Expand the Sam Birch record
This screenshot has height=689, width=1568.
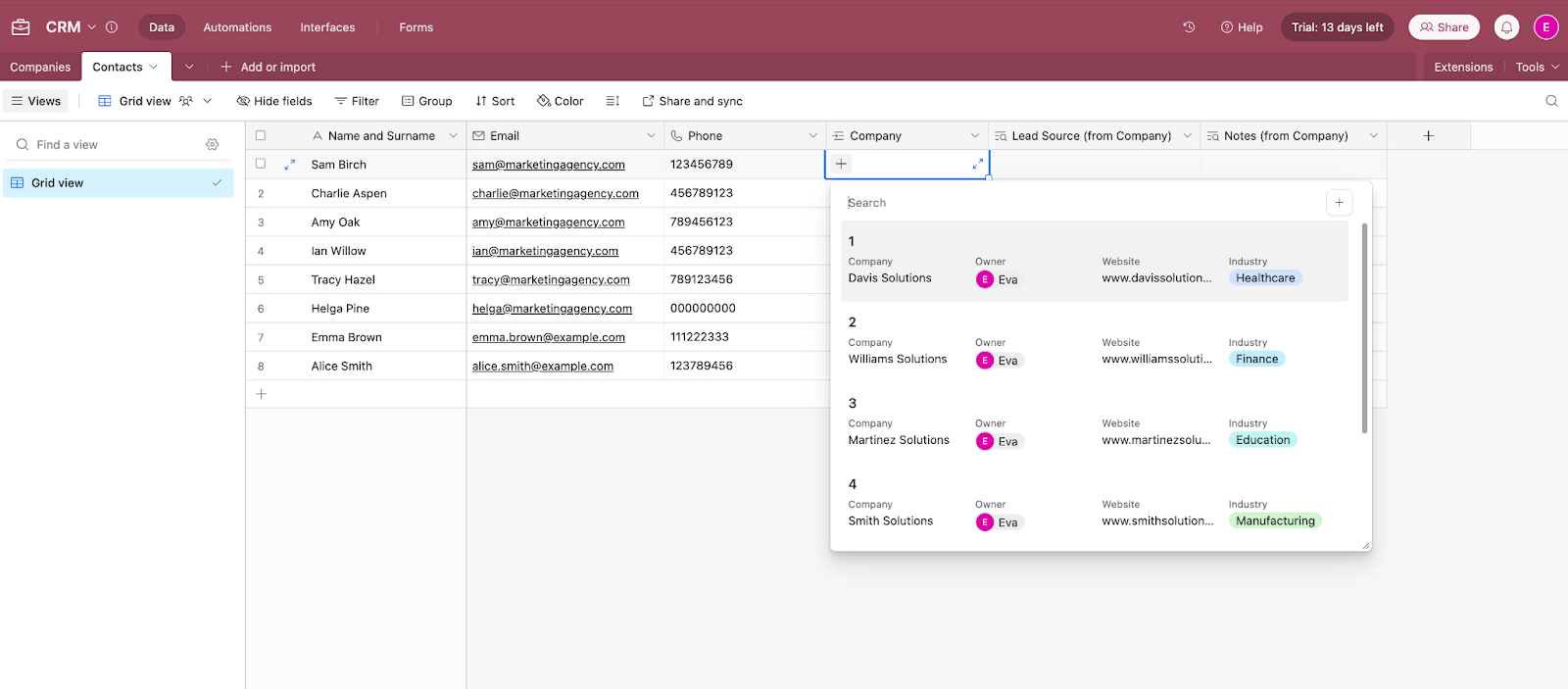(x=289, y=165)
